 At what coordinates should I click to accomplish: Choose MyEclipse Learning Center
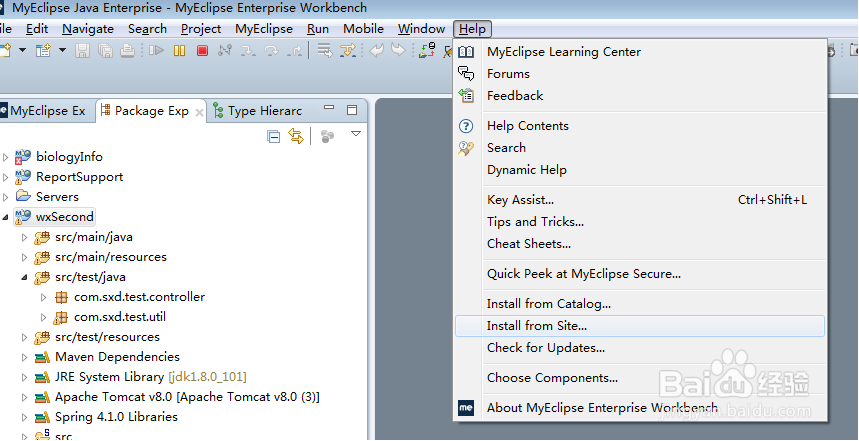(x=640, y=51)
